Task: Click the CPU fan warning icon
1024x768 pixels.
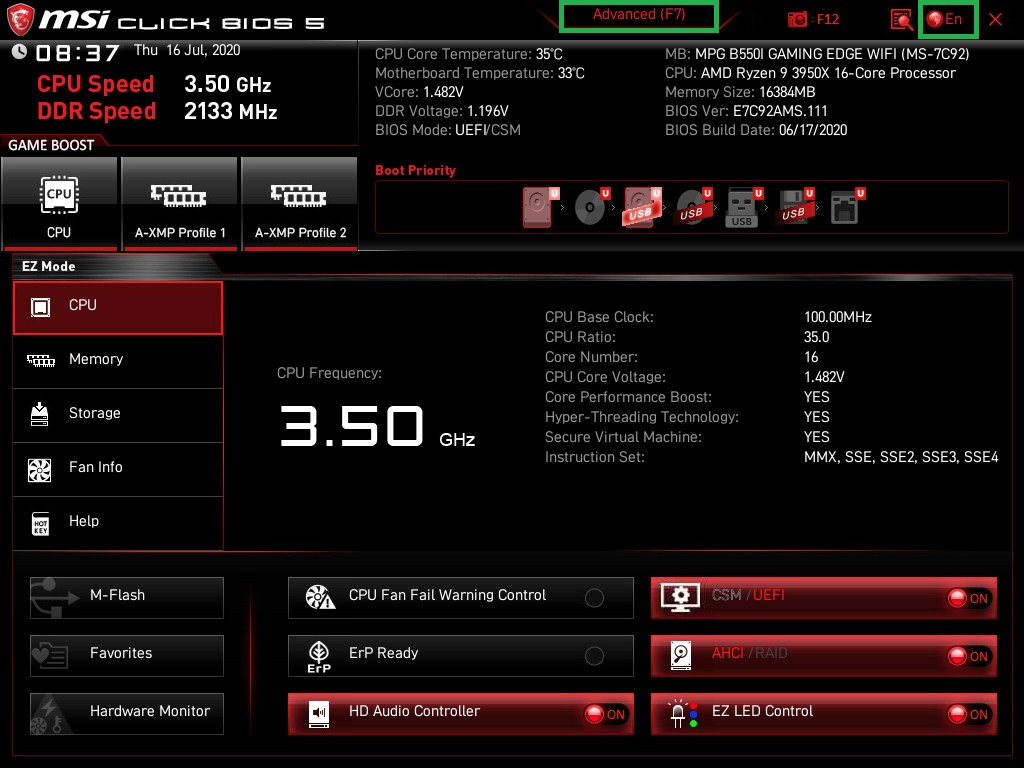Action: 321,597
